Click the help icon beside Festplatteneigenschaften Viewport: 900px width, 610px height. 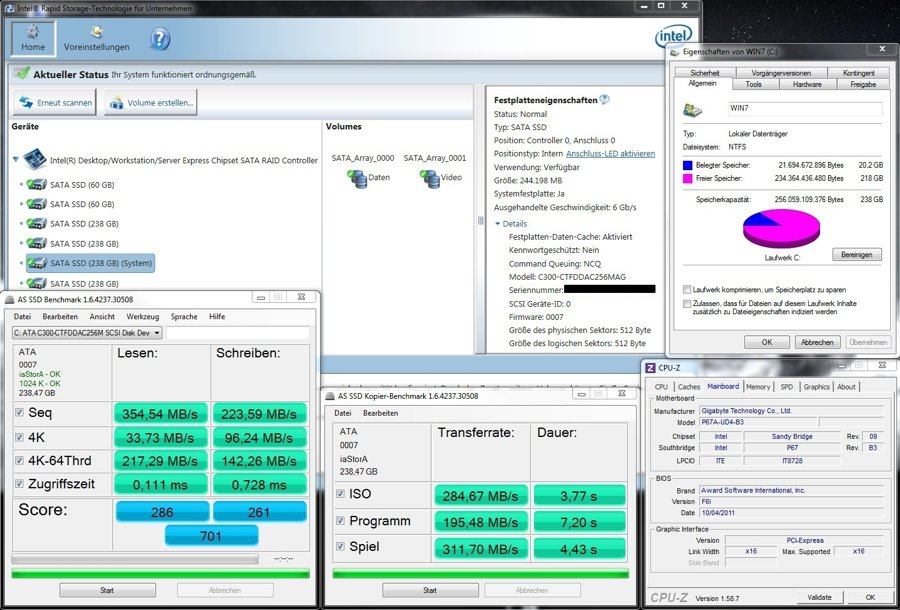604,99
